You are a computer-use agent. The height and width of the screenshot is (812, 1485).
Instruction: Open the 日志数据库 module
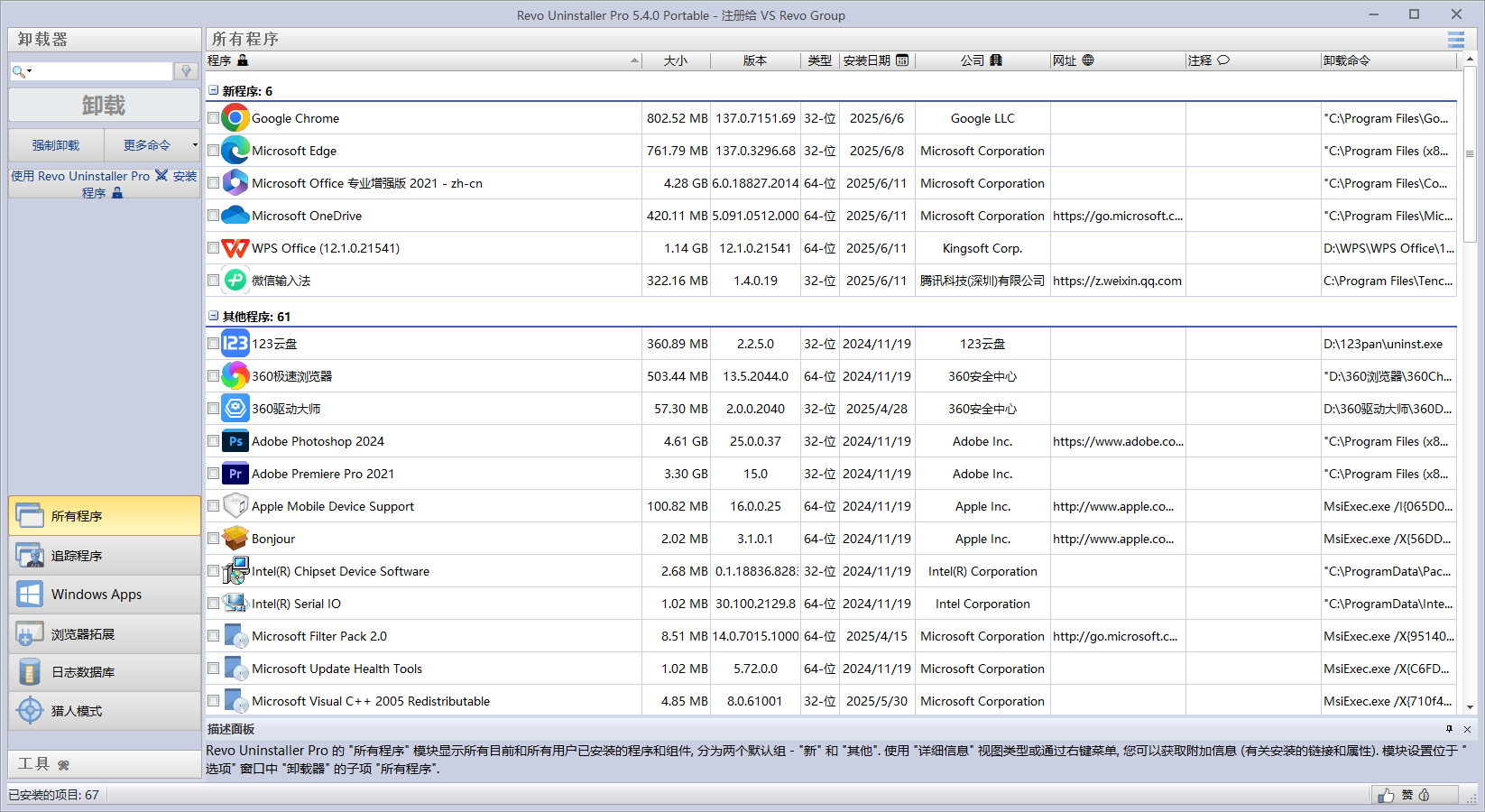point(105,672)
